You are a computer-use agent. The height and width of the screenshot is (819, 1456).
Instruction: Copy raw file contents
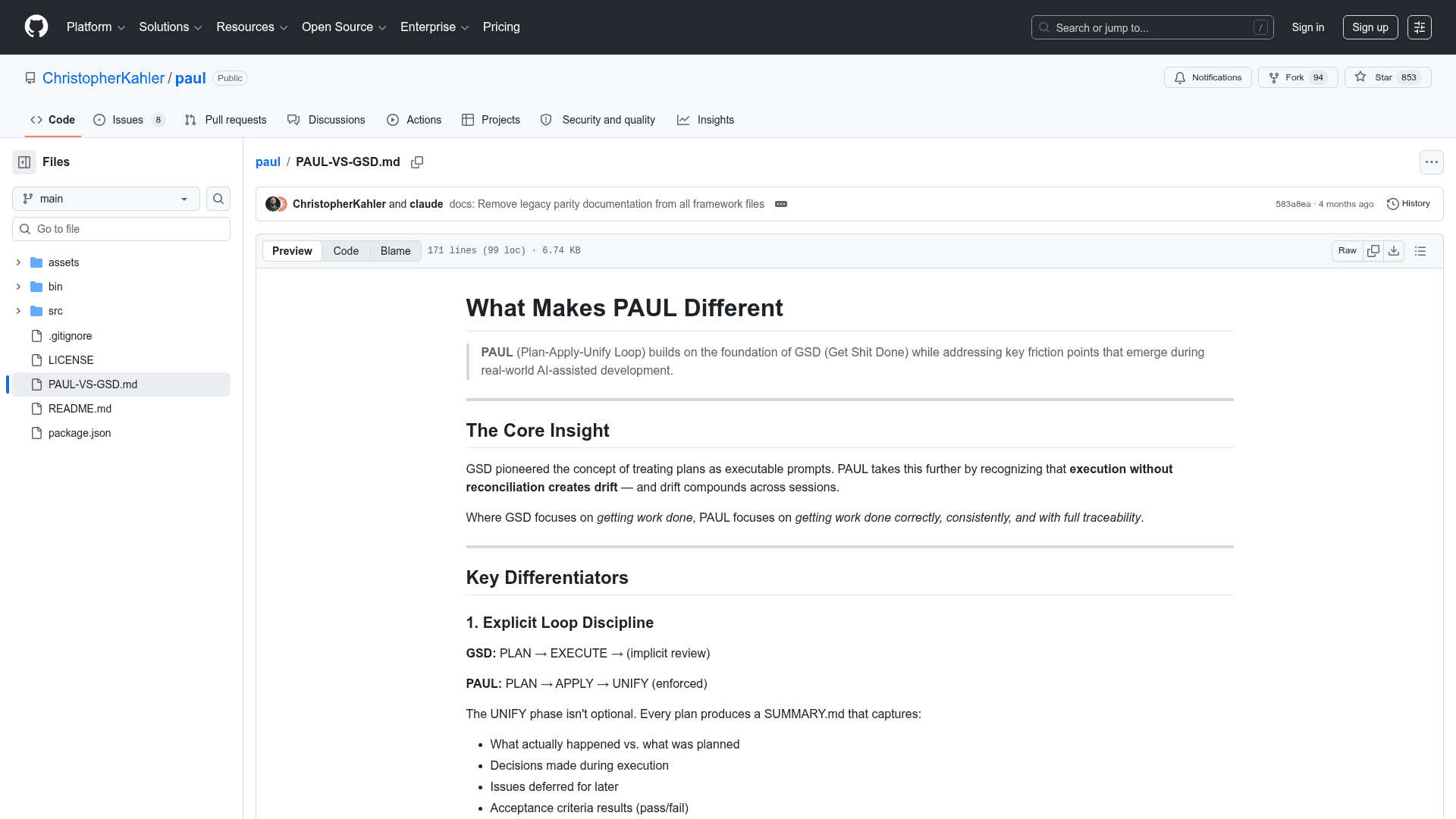pos(1373,251)
